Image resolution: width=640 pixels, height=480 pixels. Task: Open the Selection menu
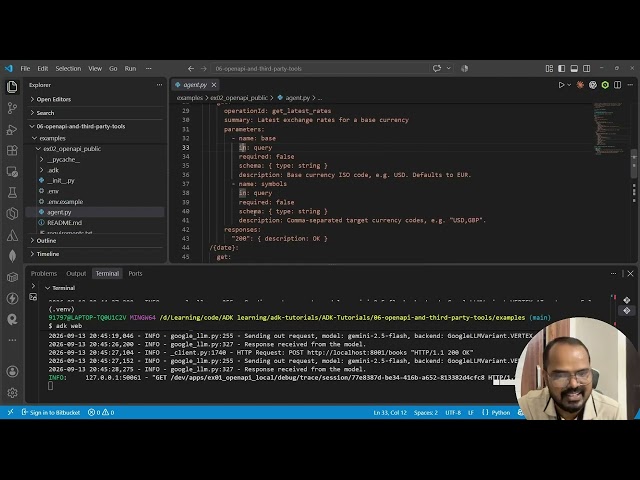[x=68, y=69]
